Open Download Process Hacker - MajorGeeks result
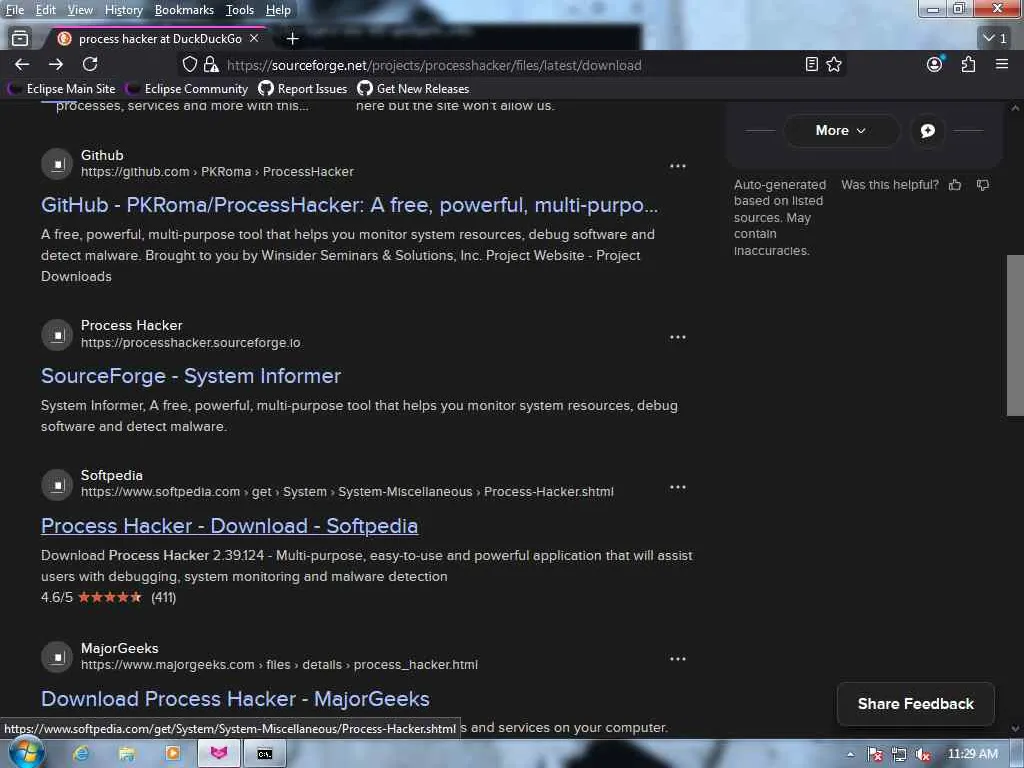This screenshot has width=1024, height=768. point(235,699)
